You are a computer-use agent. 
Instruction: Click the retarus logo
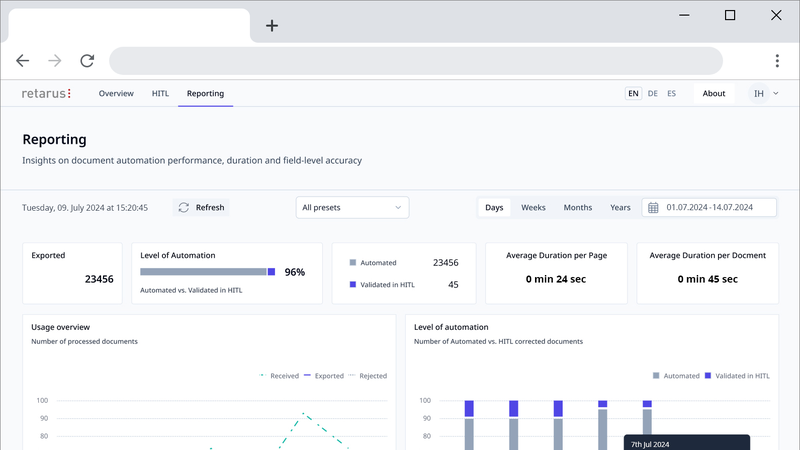(46, 94)
